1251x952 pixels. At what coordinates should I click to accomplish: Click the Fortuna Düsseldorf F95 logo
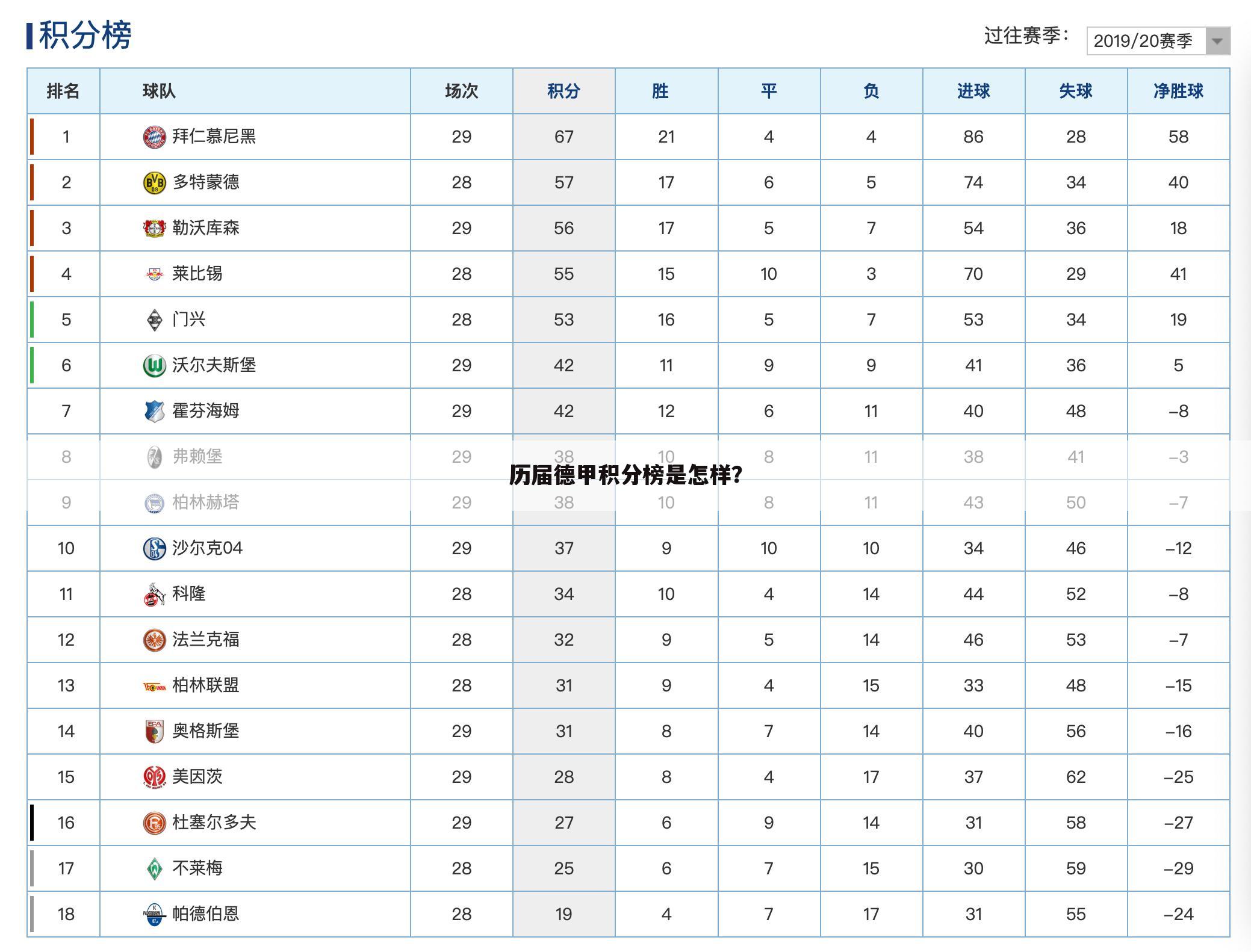pos(154,823)
